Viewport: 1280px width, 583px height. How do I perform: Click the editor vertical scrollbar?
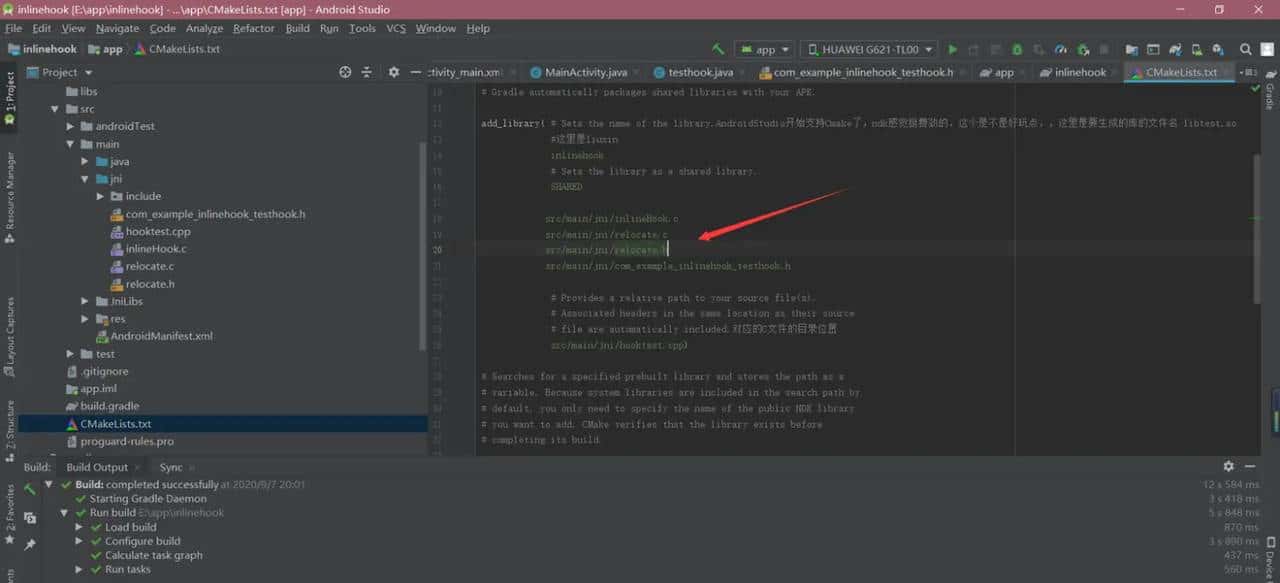[x=1257, y=230]
